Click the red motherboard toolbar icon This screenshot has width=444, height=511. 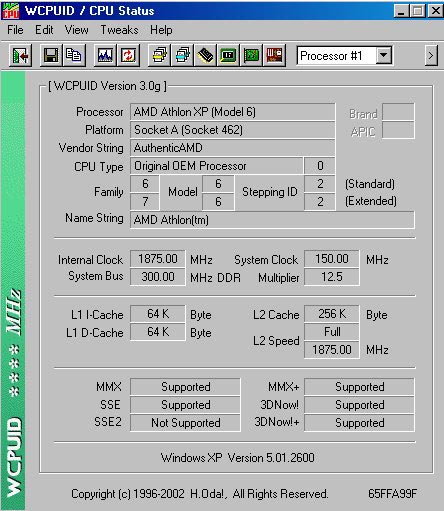coord(274,55)
